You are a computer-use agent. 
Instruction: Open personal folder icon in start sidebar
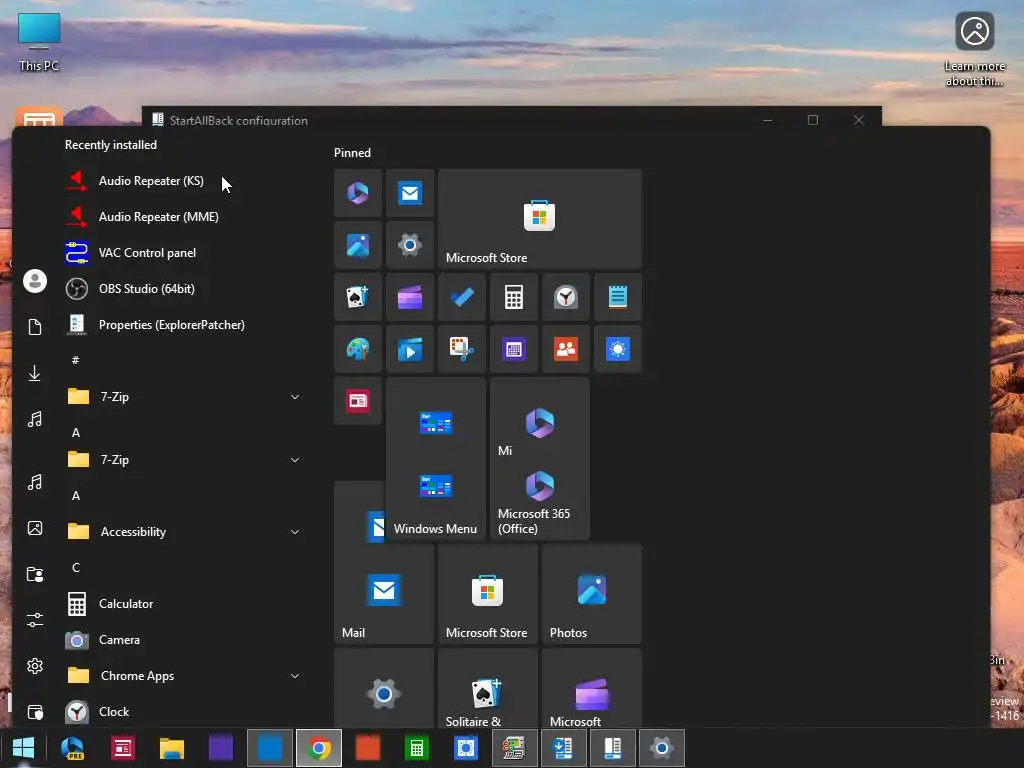[35, 574]
